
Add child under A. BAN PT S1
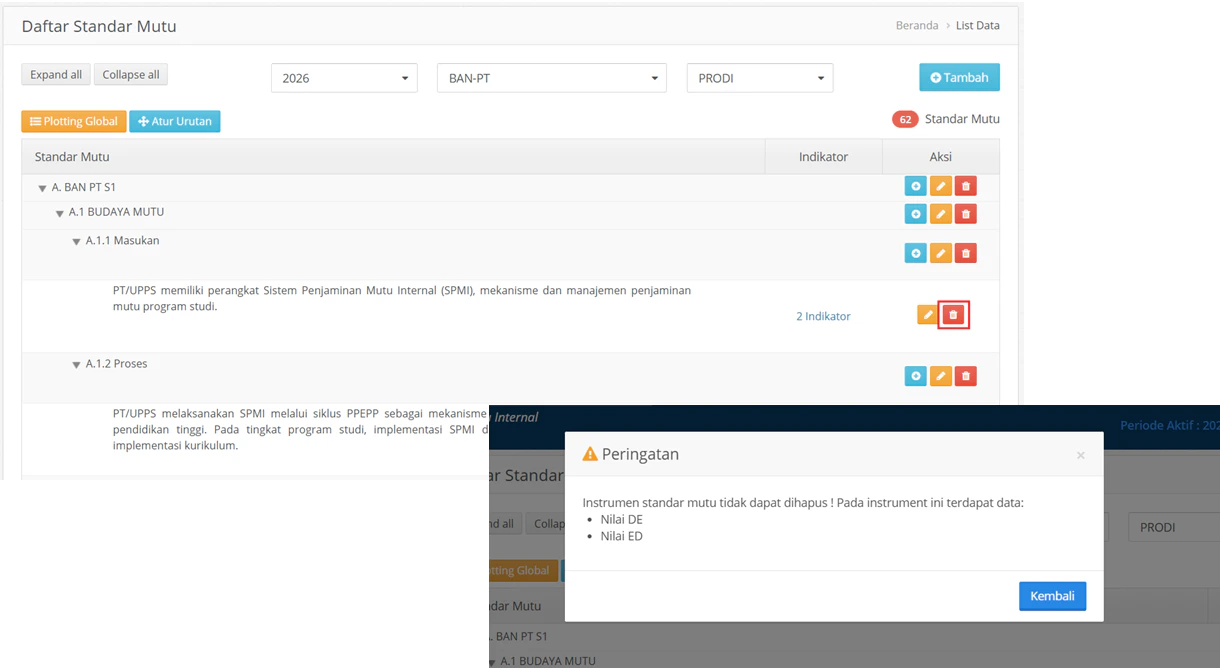pos(915,186)
